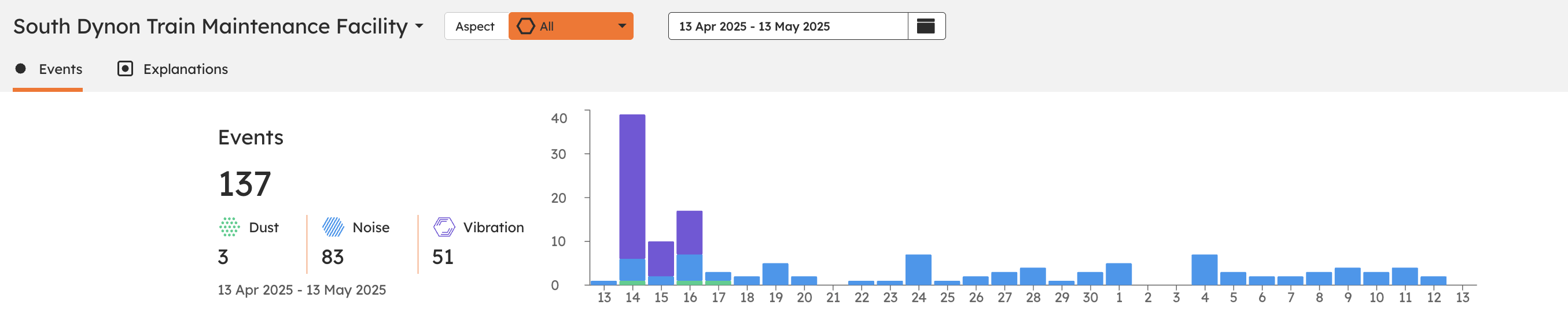Click the x-axis label 2 for May
Image resolution: width=1568 pixels, height=327 pixels.
coord(1147,297)
